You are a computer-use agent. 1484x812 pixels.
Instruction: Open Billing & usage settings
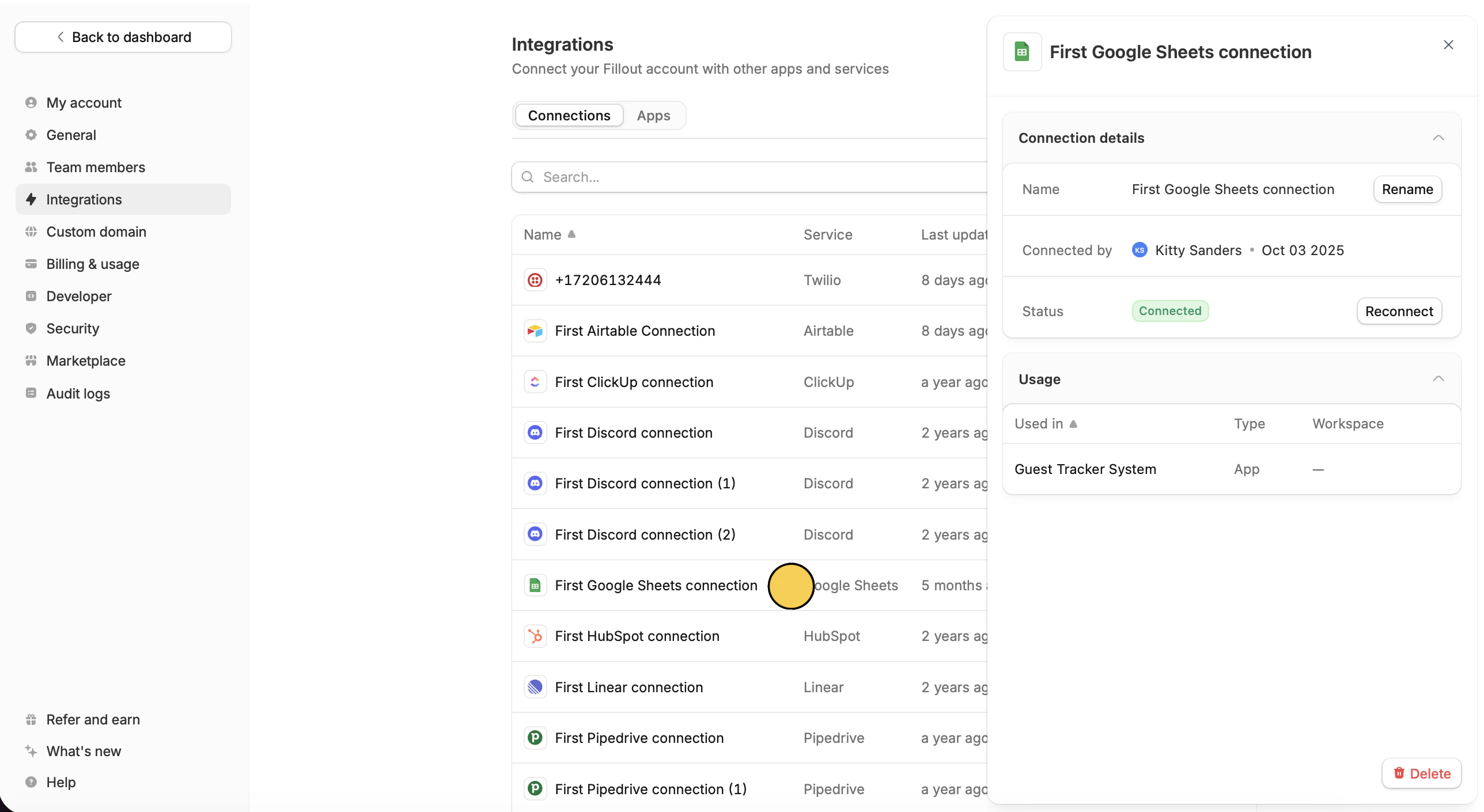tap(93, 264)
